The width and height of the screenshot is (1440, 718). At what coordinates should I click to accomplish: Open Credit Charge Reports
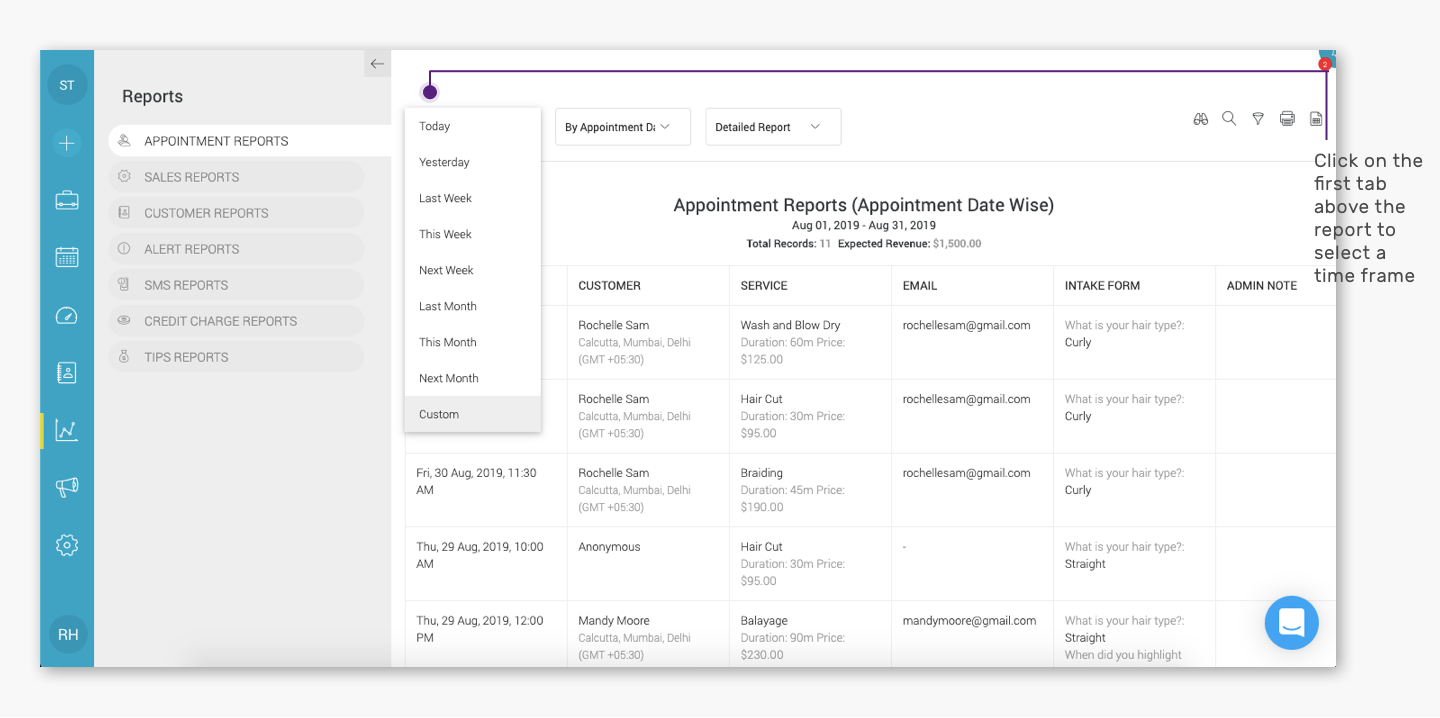[x=236, y=321]
